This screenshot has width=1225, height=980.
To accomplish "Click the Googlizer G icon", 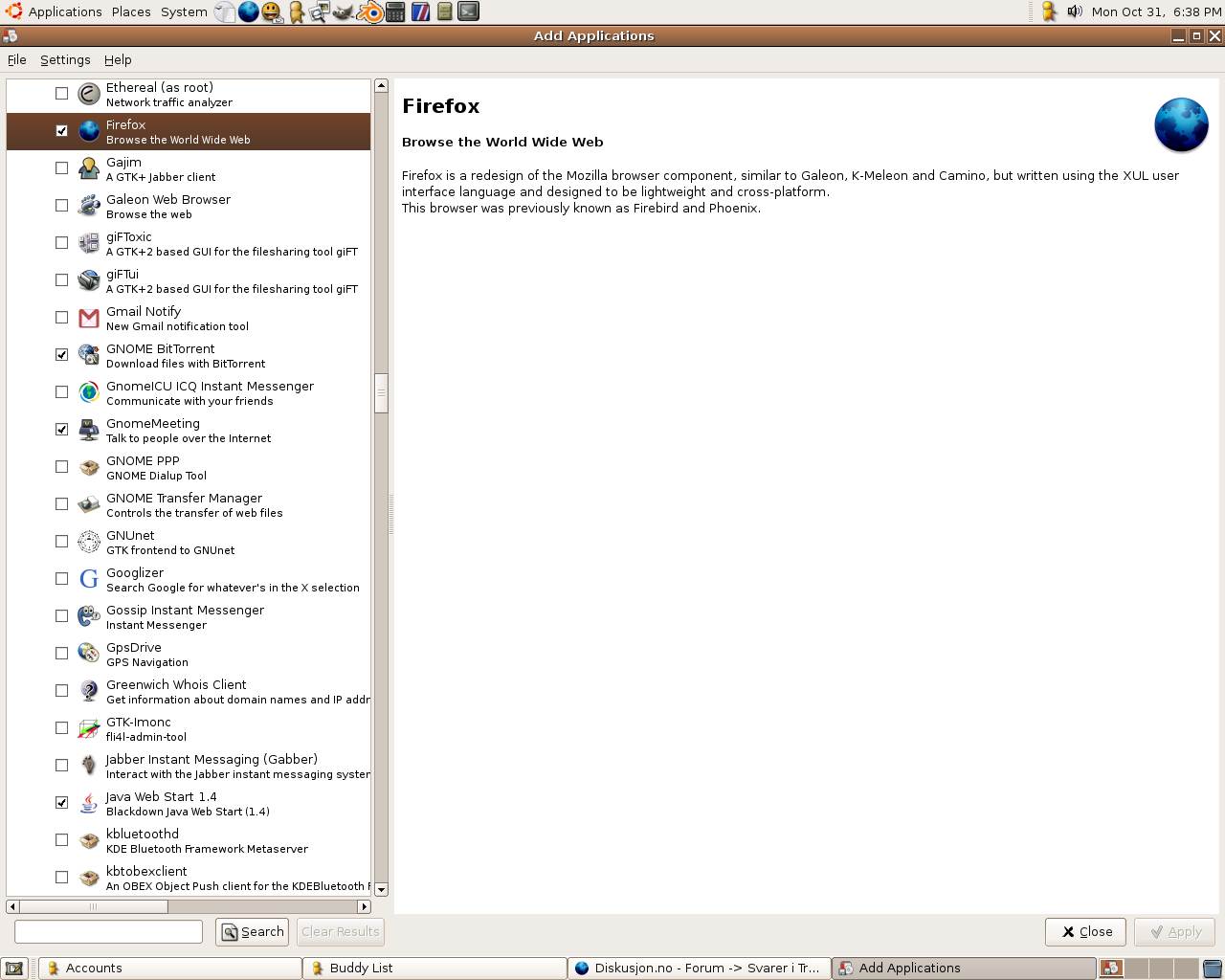I will 89,579.
